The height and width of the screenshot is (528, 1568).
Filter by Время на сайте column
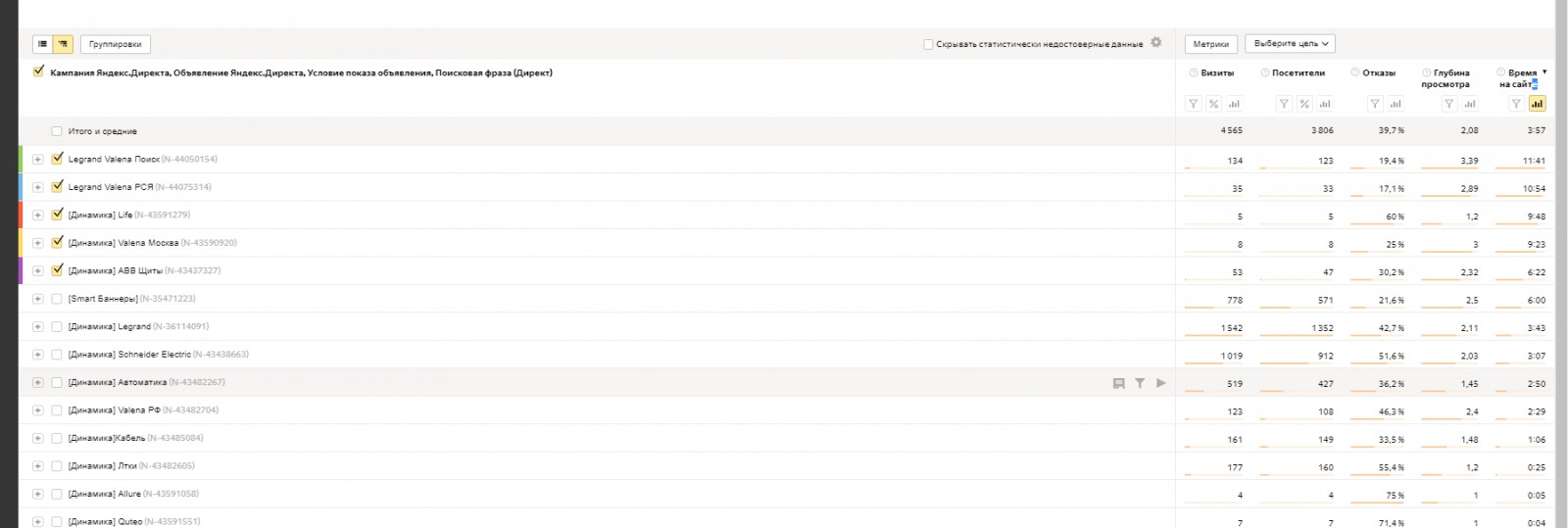(1516, 104)
